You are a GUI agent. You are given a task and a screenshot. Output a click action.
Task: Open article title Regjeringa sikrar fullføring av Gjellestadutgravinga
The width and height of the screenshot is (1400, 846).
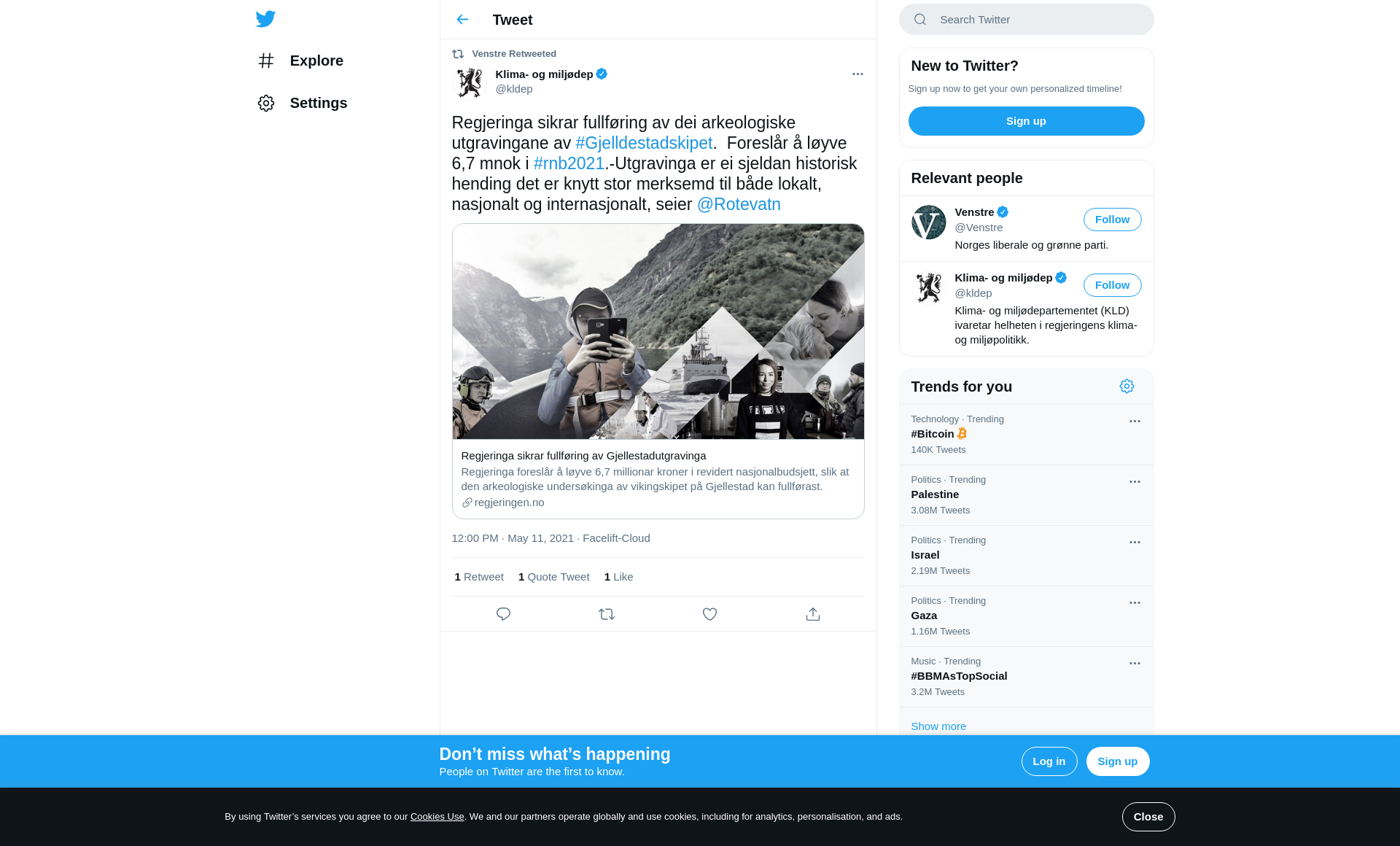pos(583,456)
